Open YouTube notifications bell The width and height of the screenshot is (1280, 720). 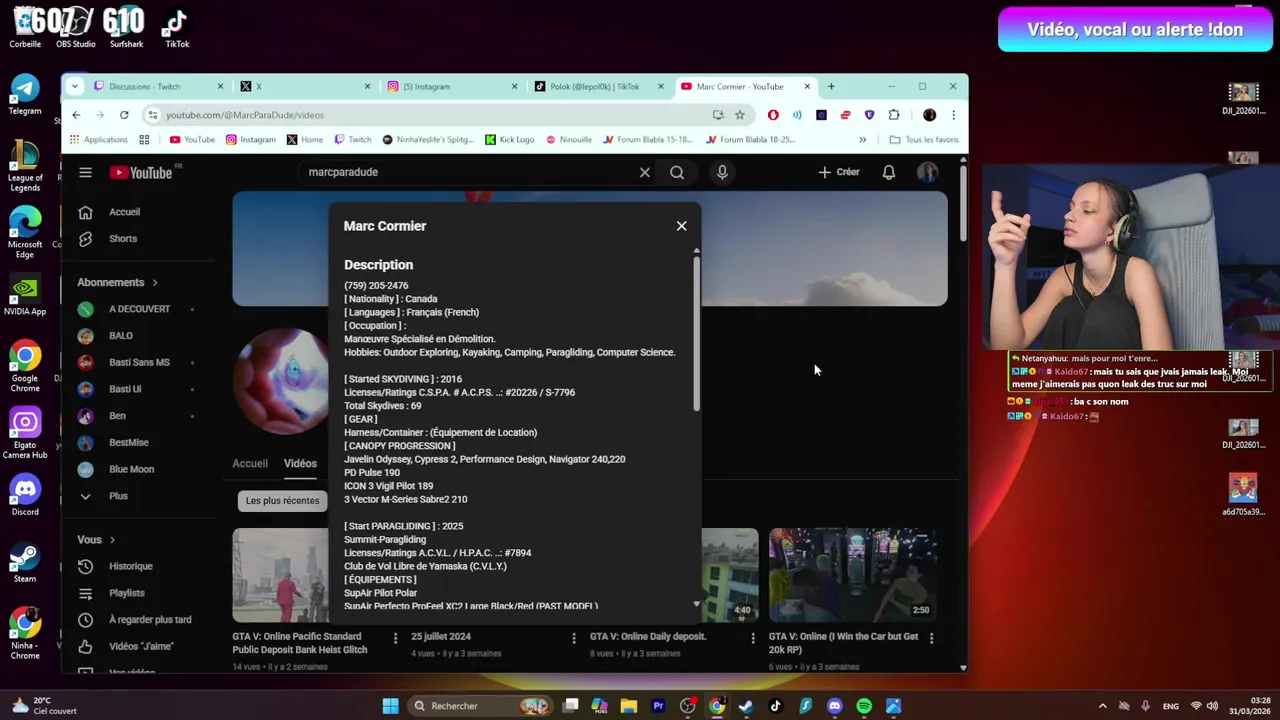[x=888, y=172]
